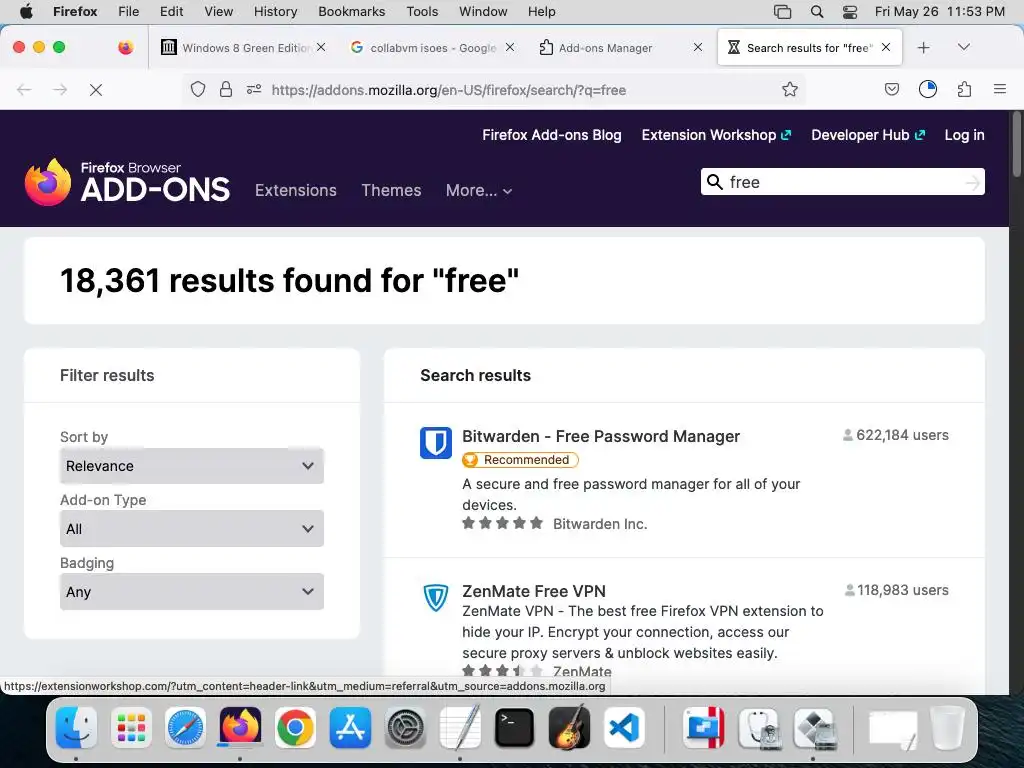
Task: Open Extension Workshop link
Action: (x=716, y=135)
